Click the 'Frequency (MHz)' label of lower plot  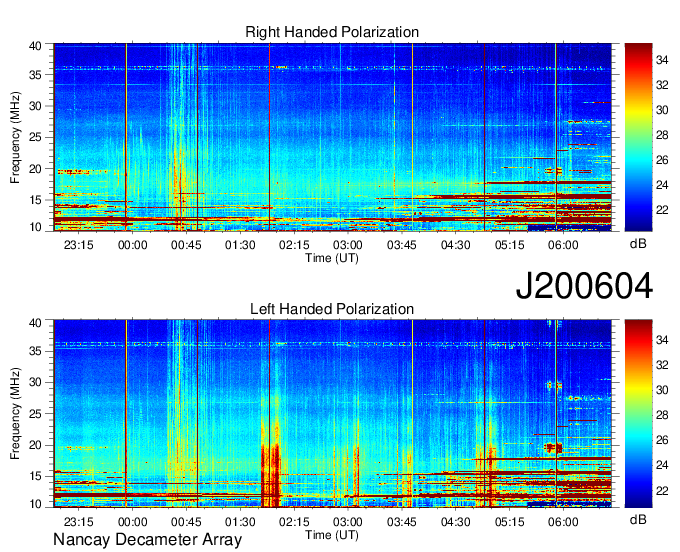[15, 414]
